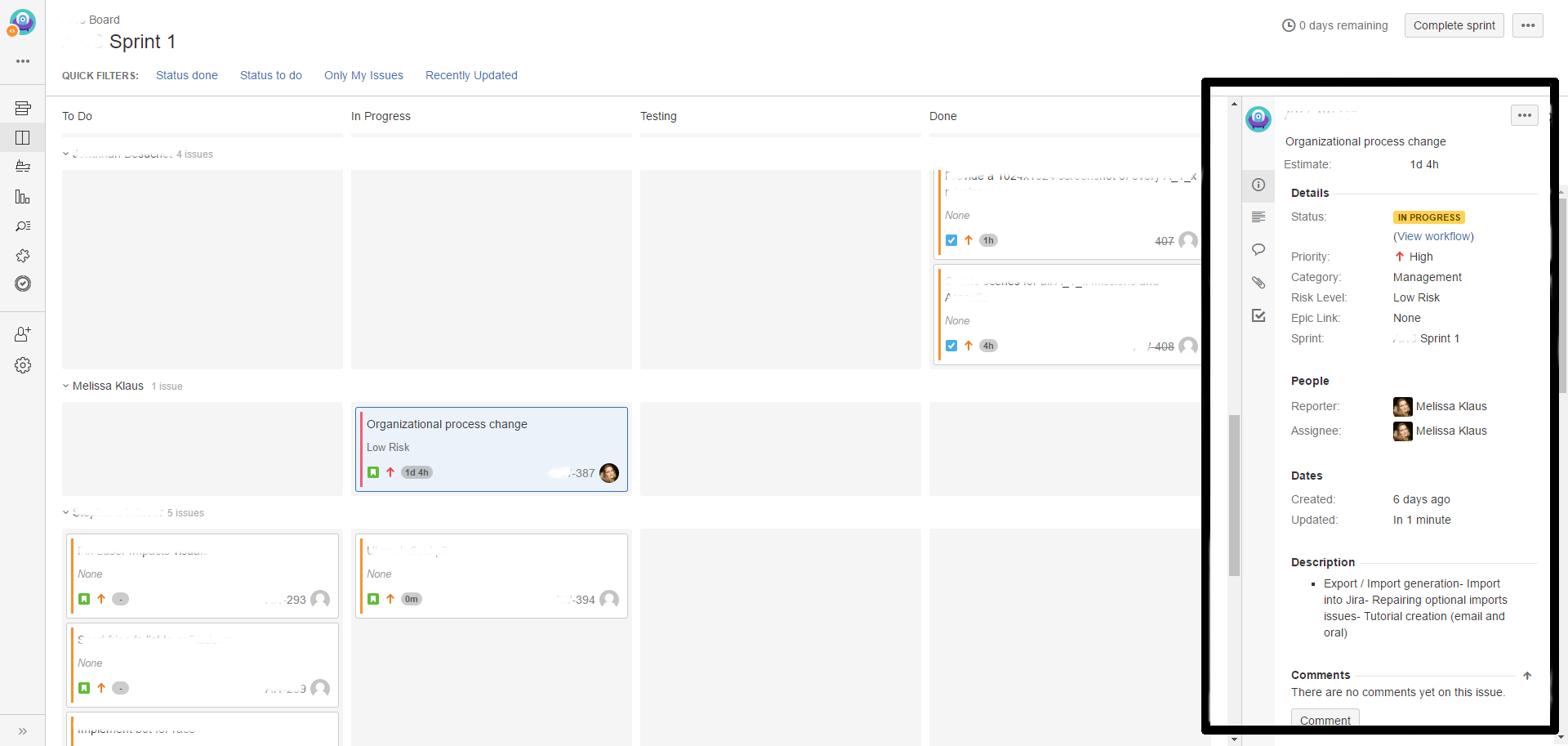Open the issue detail ellipsis actions menu
This screenshot has width=1568, height=746.
[1525, 115]
